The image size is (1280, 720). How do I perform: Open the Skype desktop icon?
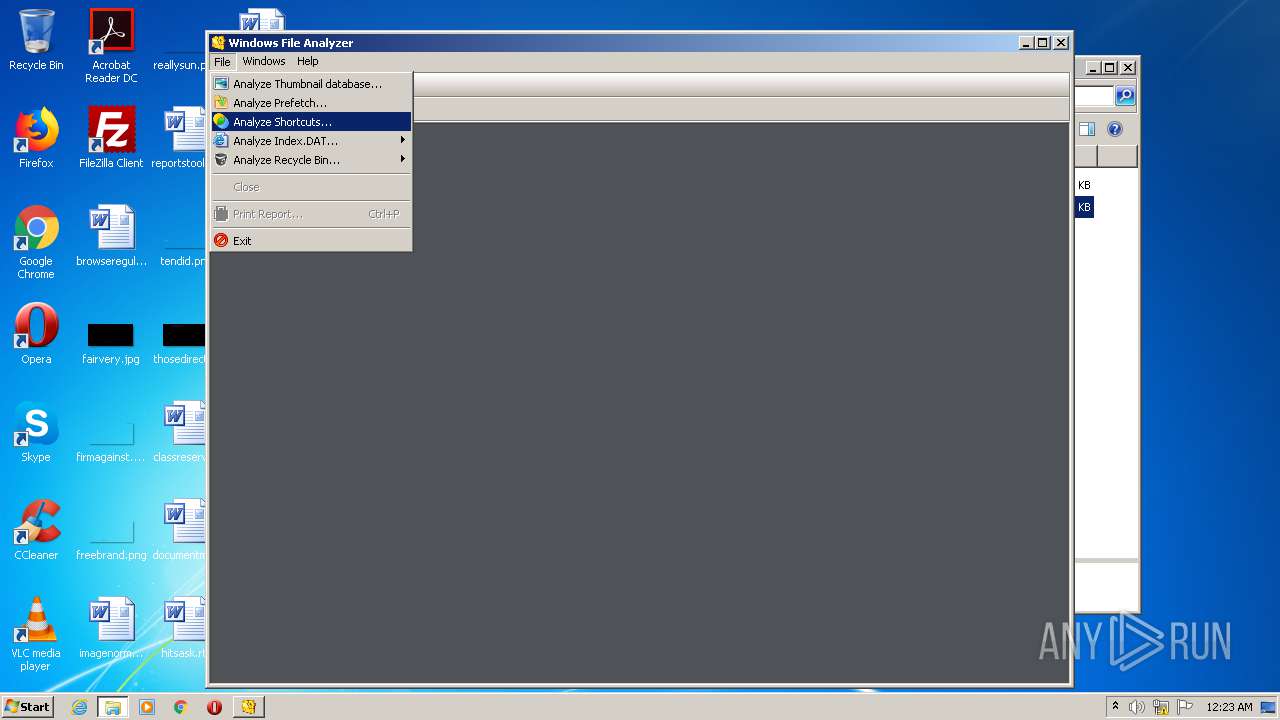36,432
